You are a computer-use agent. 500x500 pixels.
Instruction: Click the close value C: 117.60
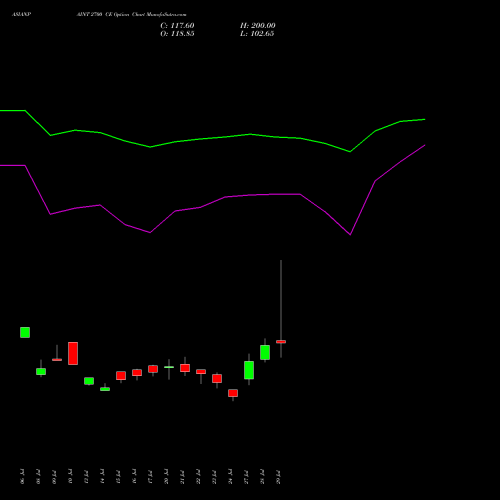click(x=177, y=26)
